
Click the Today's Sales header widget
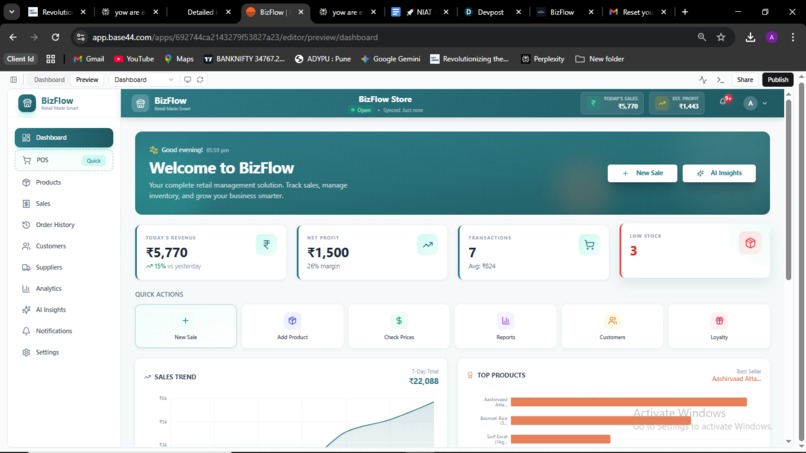(x=613, y=103)
